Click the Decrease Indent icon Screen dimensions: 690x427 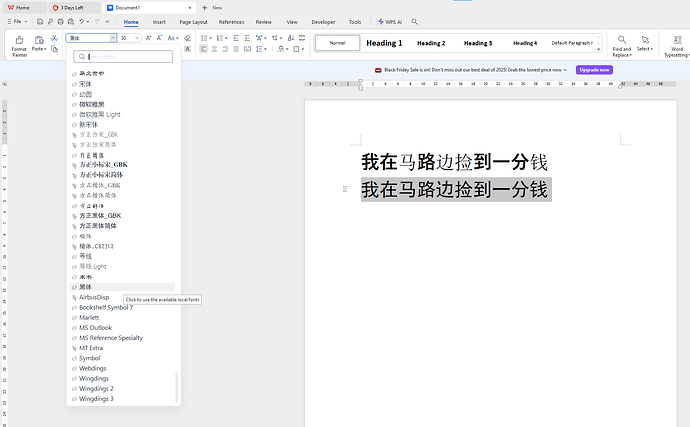point(236,38)
